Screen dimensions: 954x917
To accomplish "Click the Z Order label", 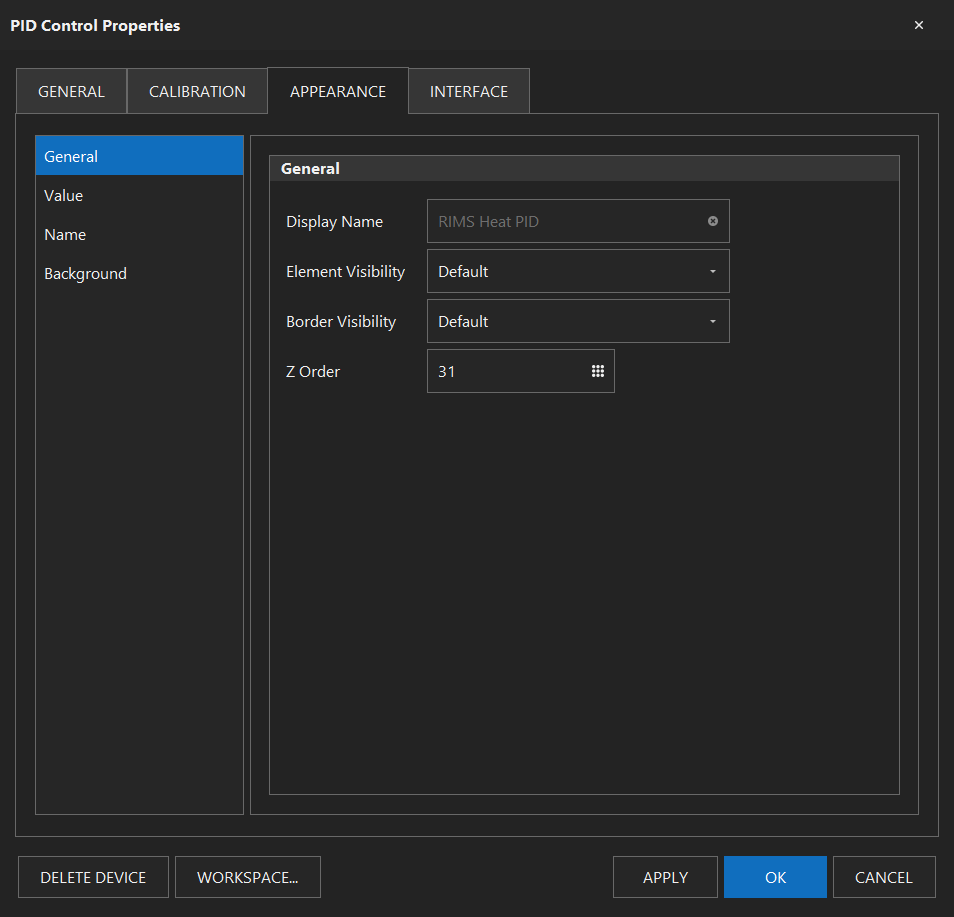I will [313, 371].
